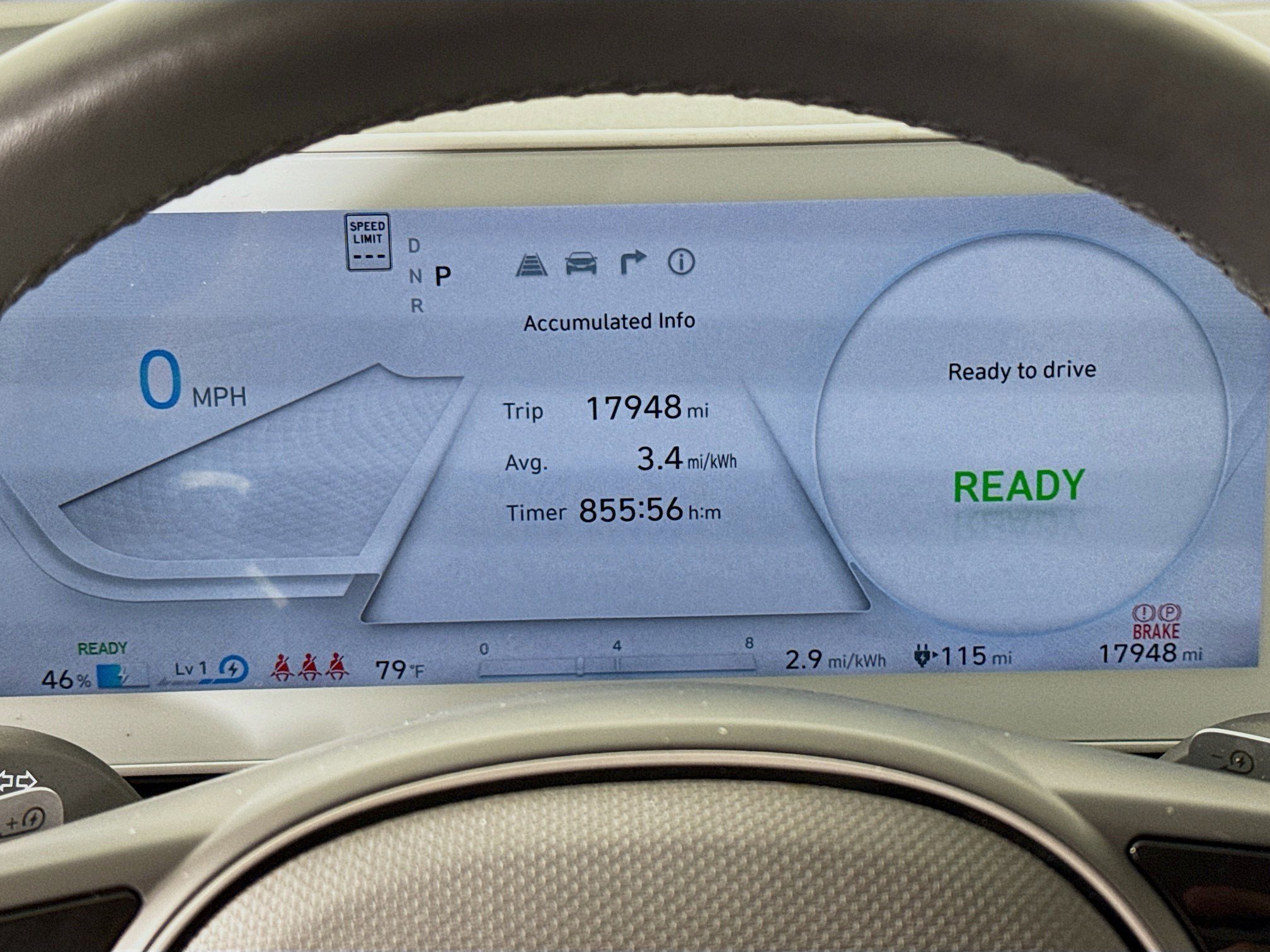Select the P gear indicator
This screenshot has width=1270, height=952.
pos(443,276)
